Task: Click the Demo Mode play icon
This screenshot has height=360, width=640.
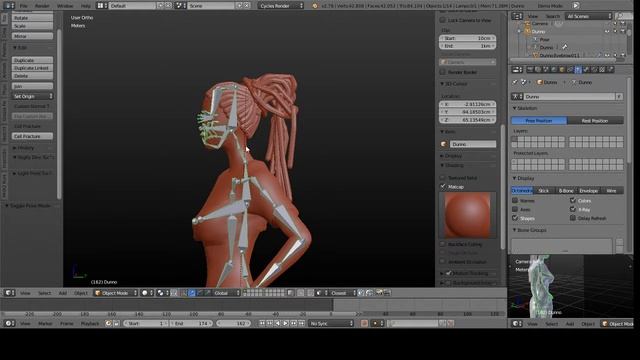Action: click(576, 6)
